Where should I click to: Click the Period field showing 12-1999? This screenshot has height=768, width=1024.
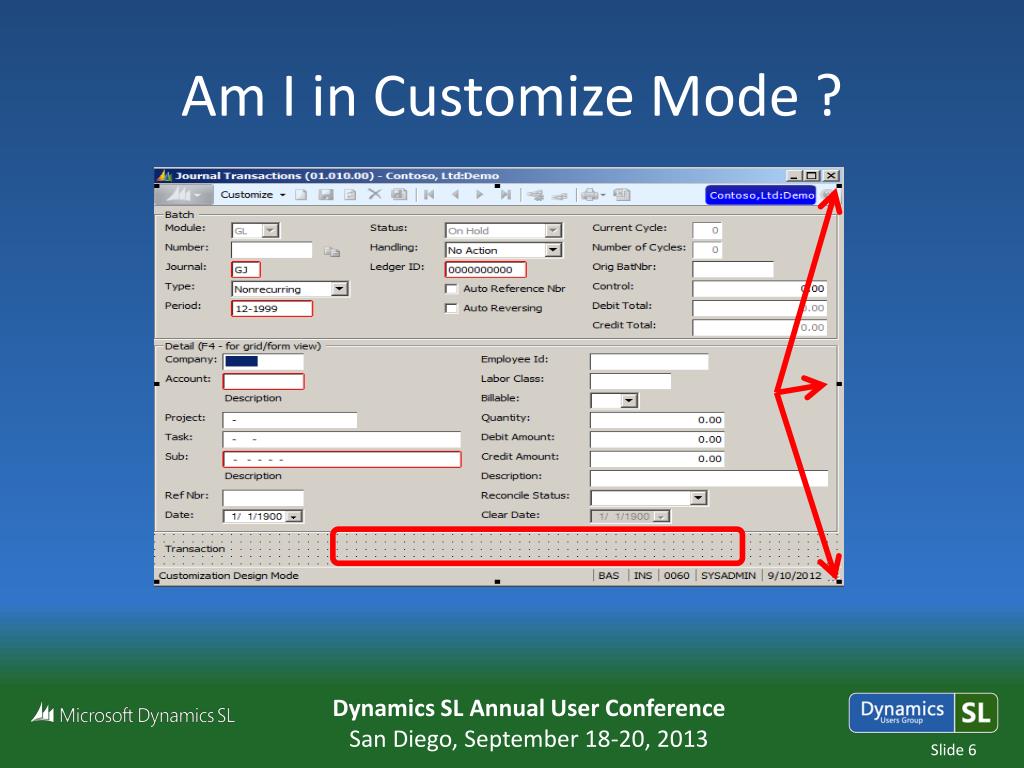[x=272, y=308]
